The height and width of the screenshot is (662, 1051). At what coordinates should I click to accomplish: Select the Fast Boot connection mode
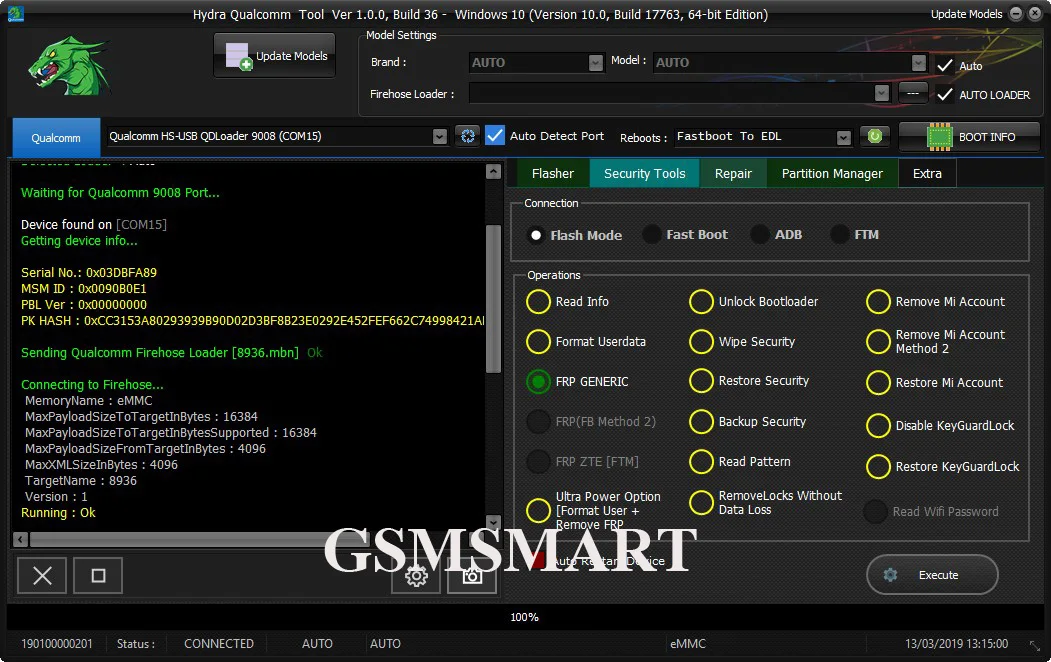click(x=652, y=235)
